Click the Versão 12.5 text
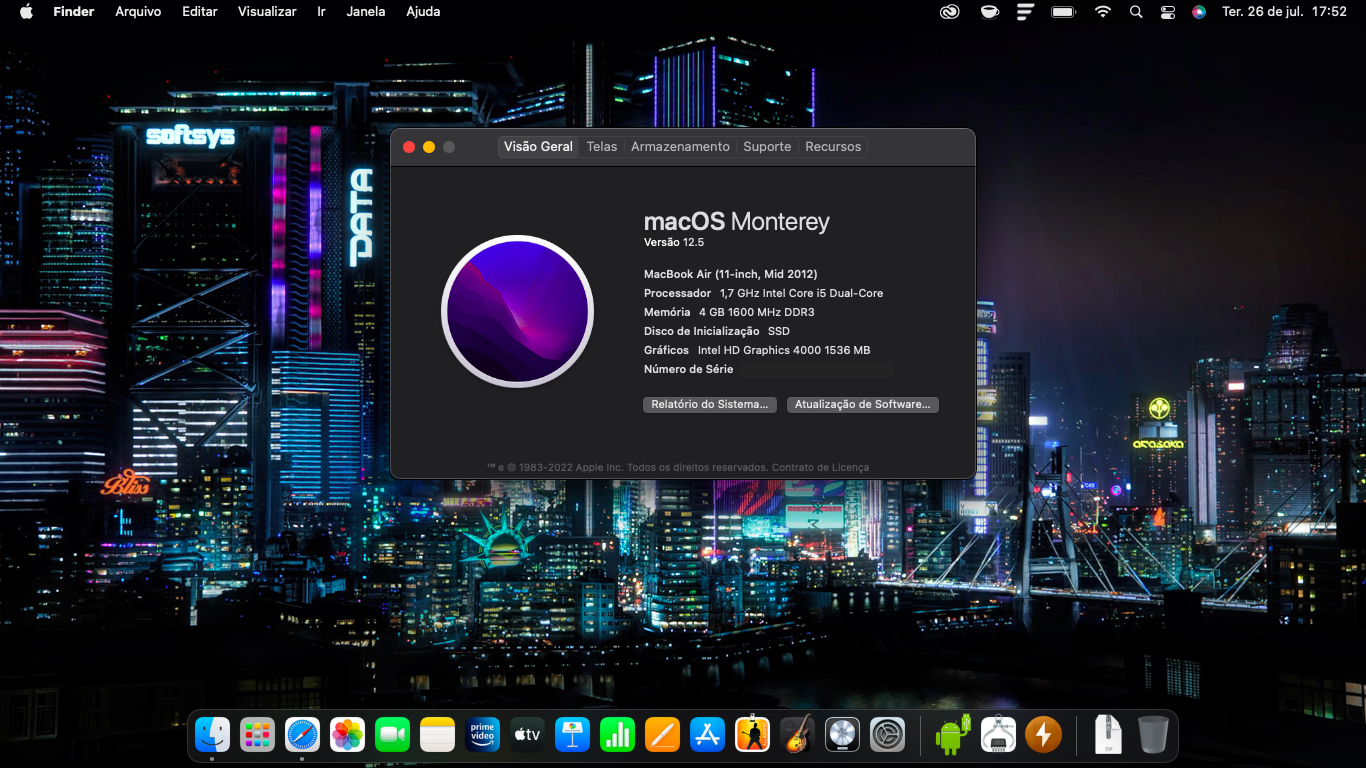This screenshot has width=1366, height=768. tap(674, 242)
